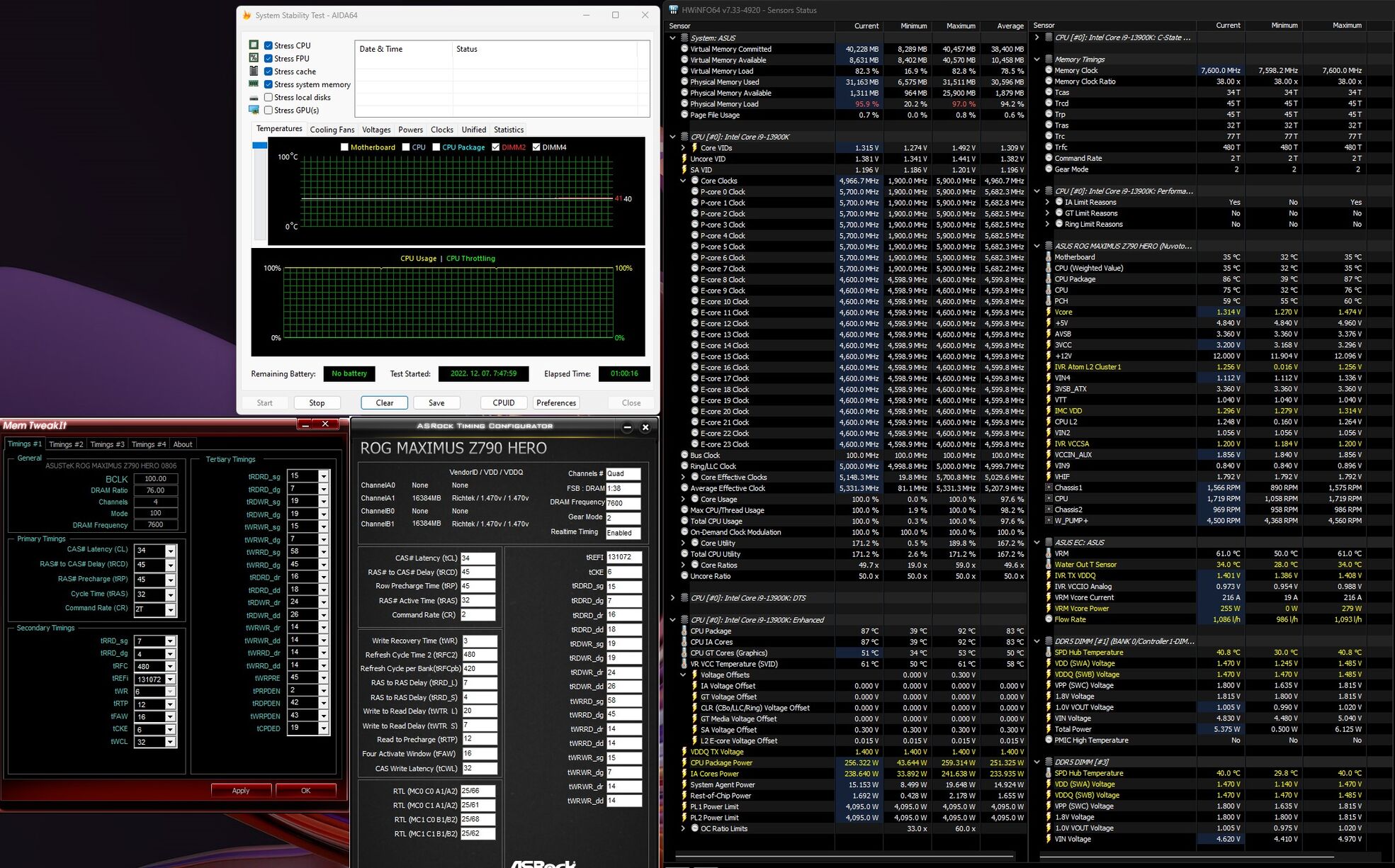Open the tCPDED dropdown in Tertiary Timings
Viewport: 1395px width, 868px height.
click(x=323, y=728)
